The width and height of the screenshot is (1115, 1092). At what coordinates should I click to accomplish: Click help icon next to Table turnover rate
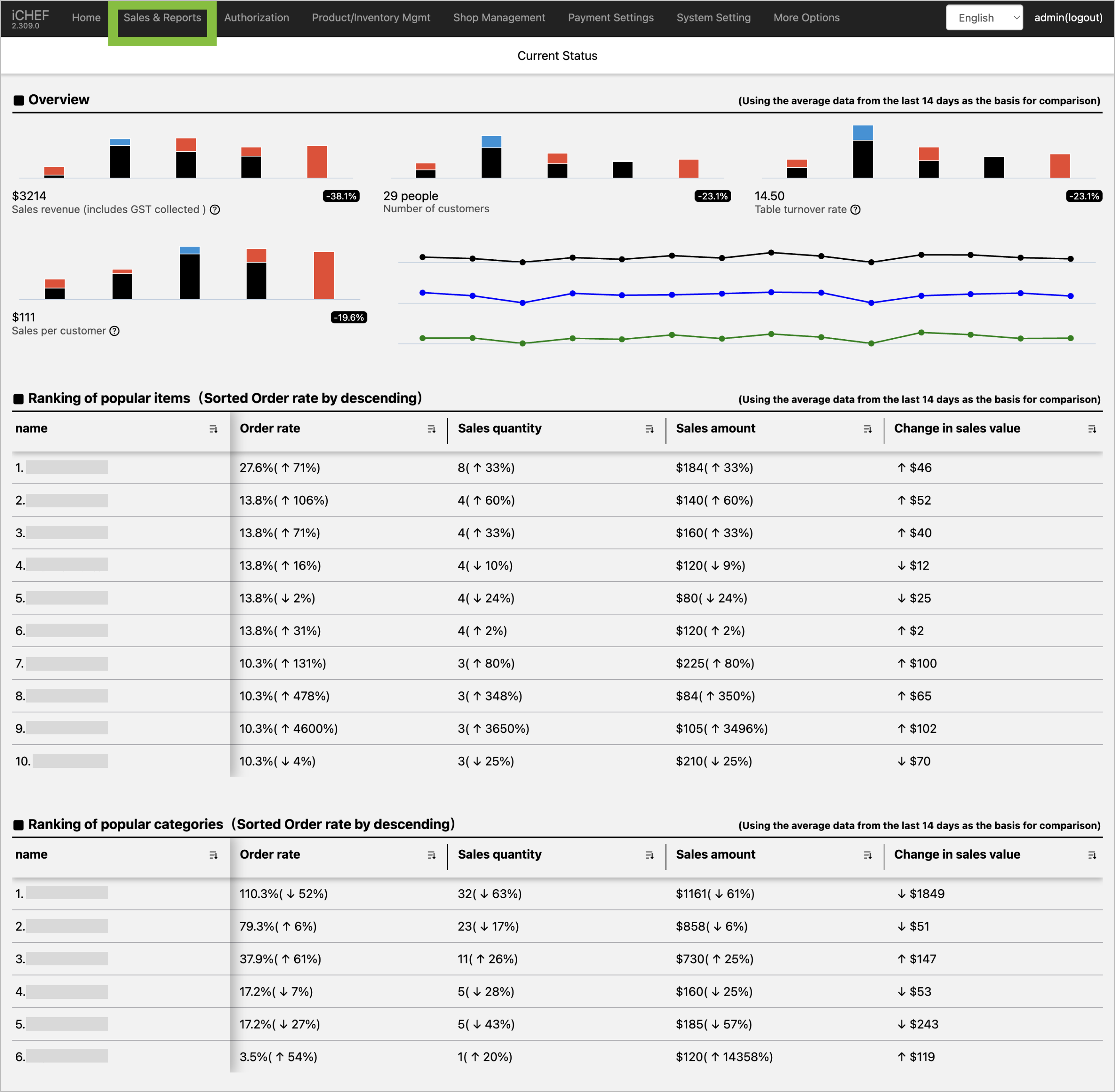pyautogui.click(x=855, y=210)
